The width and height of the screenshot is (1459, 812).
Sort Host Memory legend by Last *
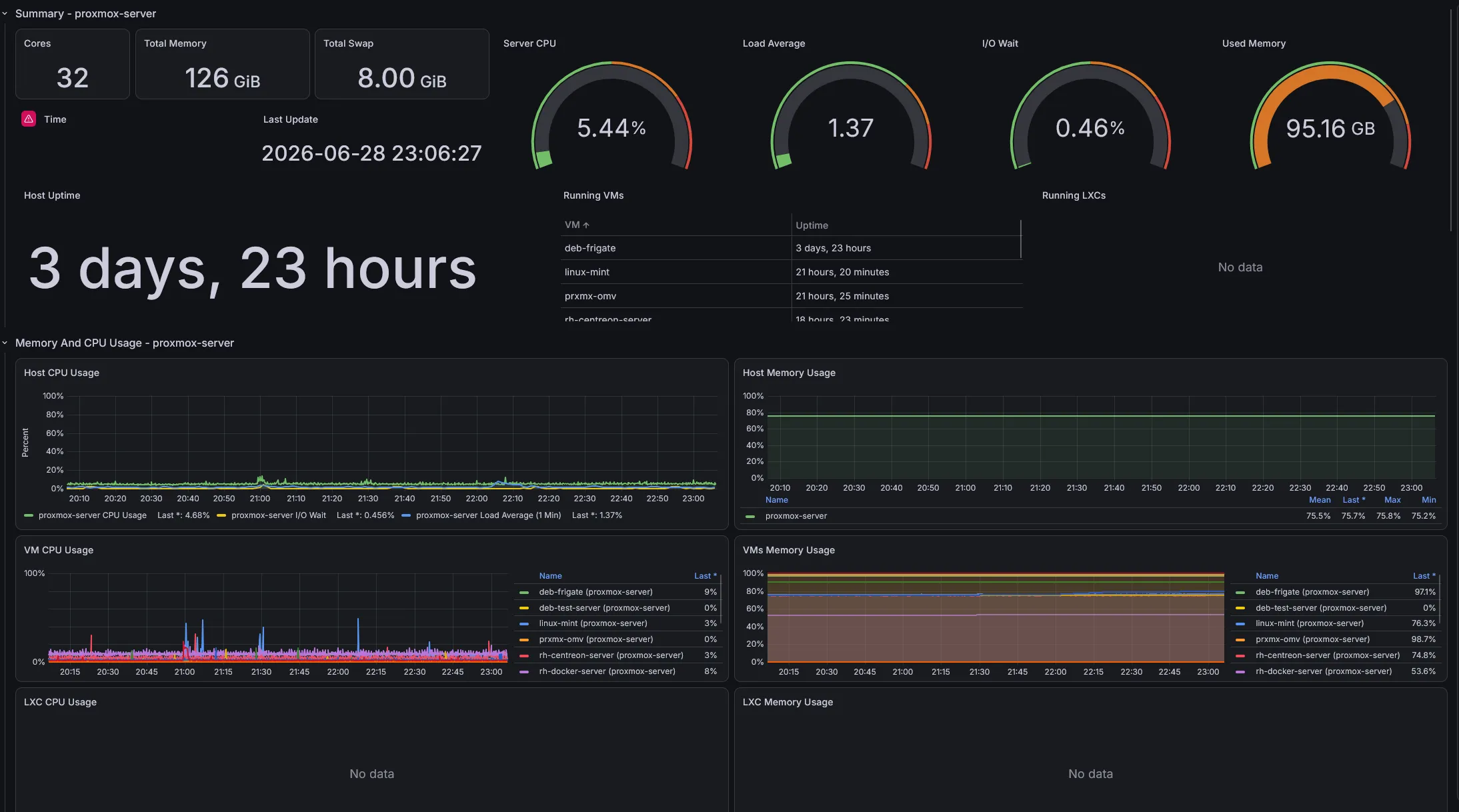(x=1354, y=500)
